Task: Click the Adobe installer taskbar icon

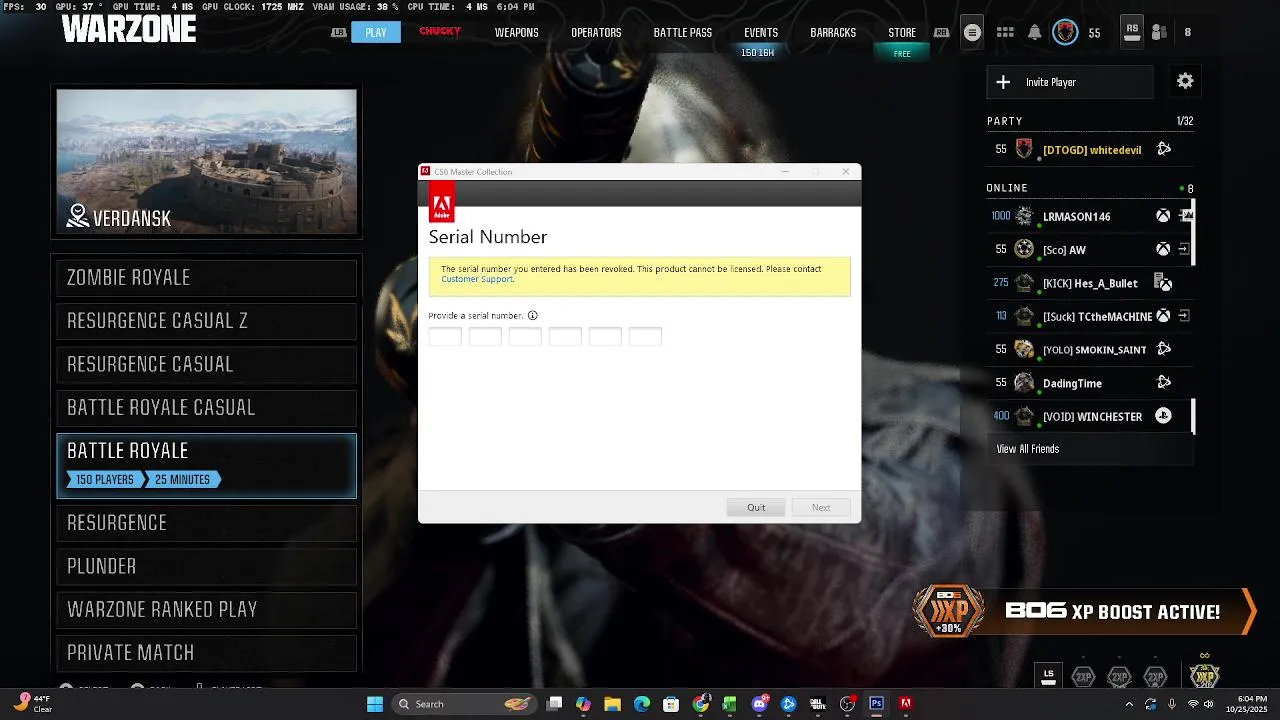Action: 906,704
